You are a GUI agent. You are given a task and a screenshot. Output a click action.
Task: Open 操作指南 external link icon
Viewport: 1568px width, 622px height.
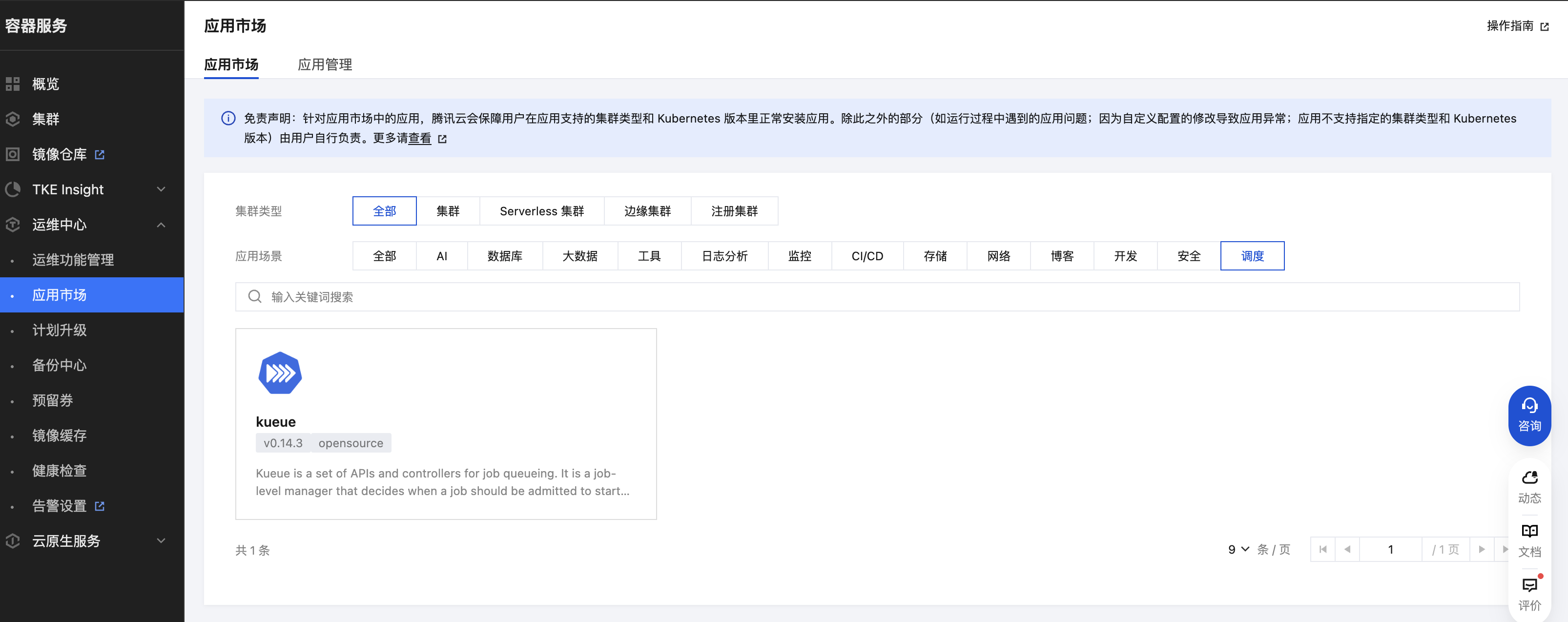(x=1544, y=26)
